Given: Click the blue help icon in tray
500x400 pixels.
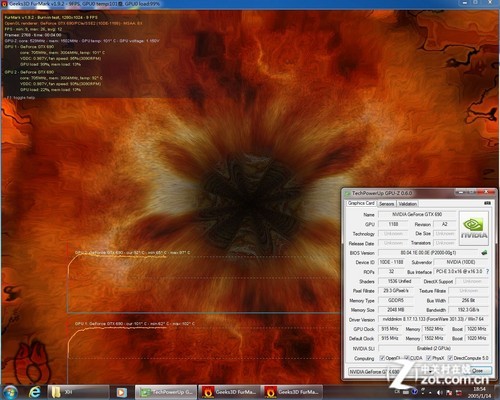Looking at the screenshot, I should pyautogui.click(x=415, y=391).
